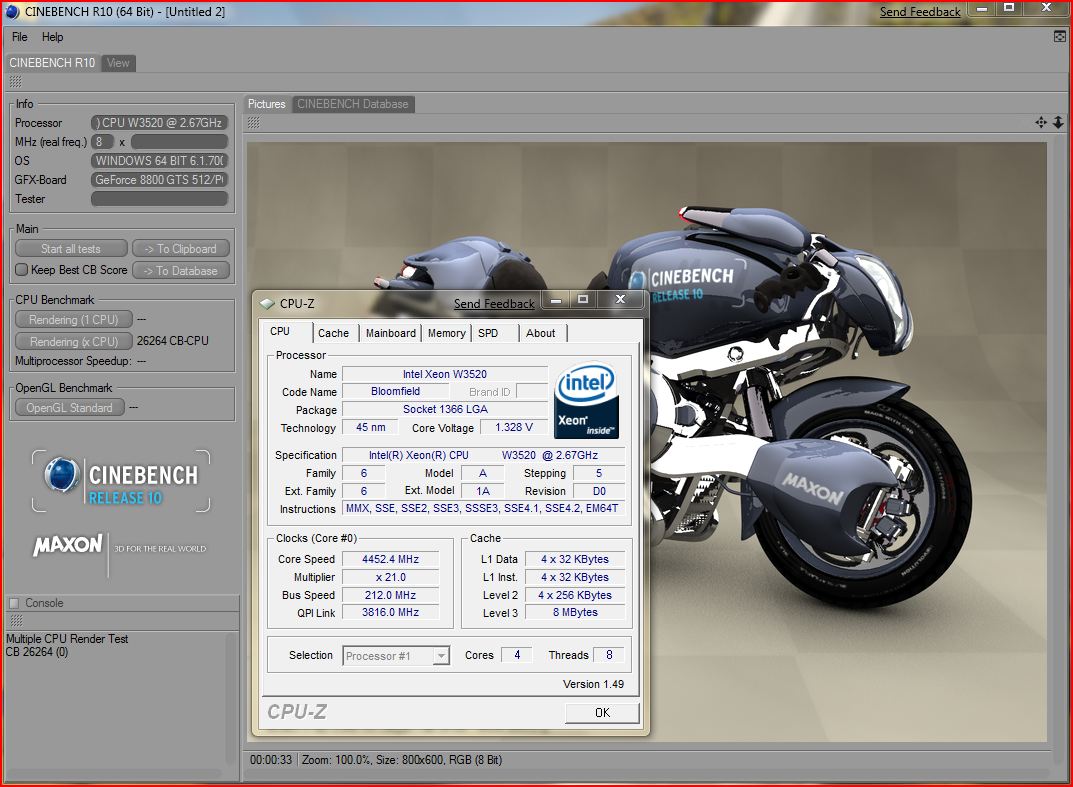Viewport: 1073px width, 787px height.
Task: Click Name value Intel Xeon W3520
Action: click(x=445, y=374)
